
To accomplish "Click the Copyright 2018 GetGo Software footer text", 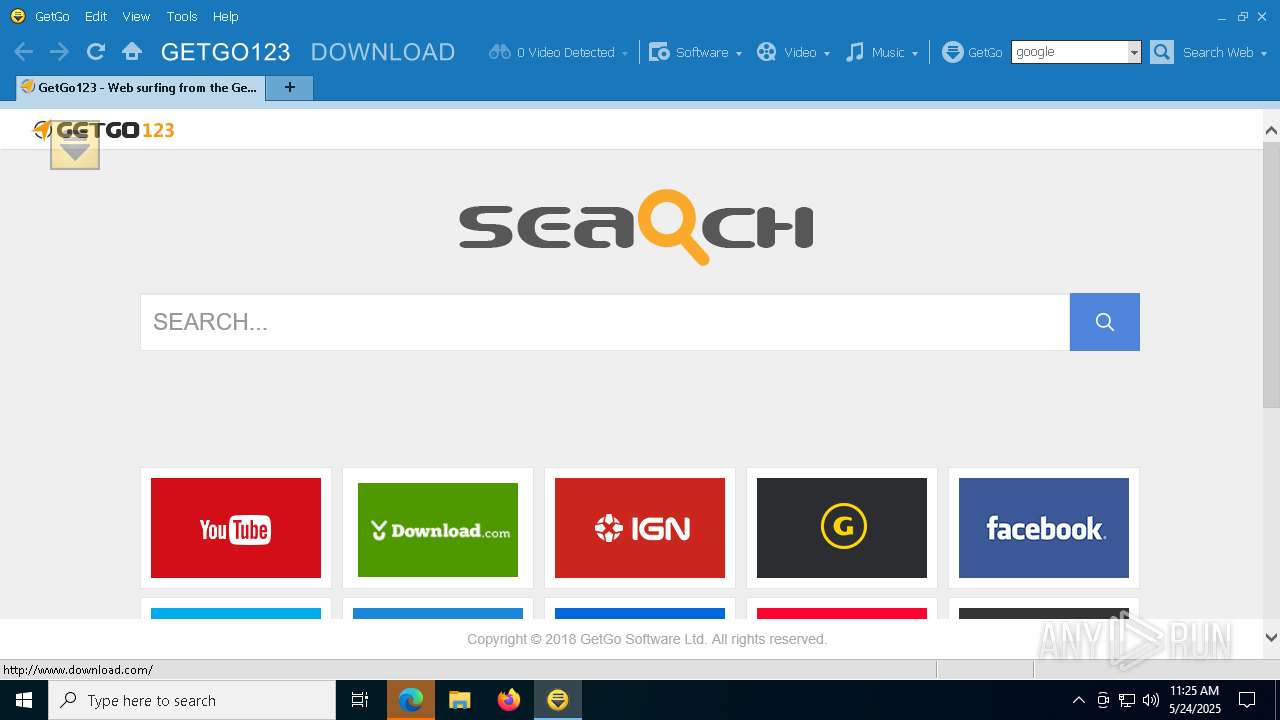I will pos(647,639).
